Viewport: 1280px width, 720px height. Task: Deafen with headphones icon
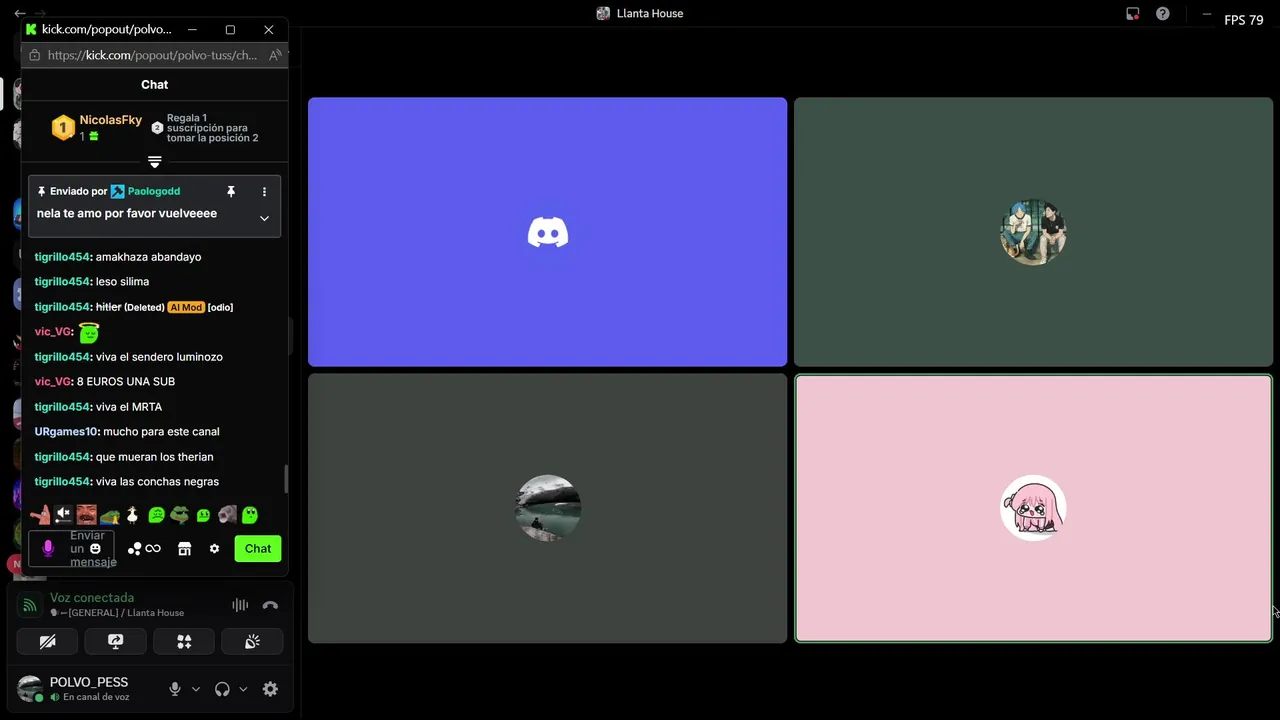[x=222, y=689]
